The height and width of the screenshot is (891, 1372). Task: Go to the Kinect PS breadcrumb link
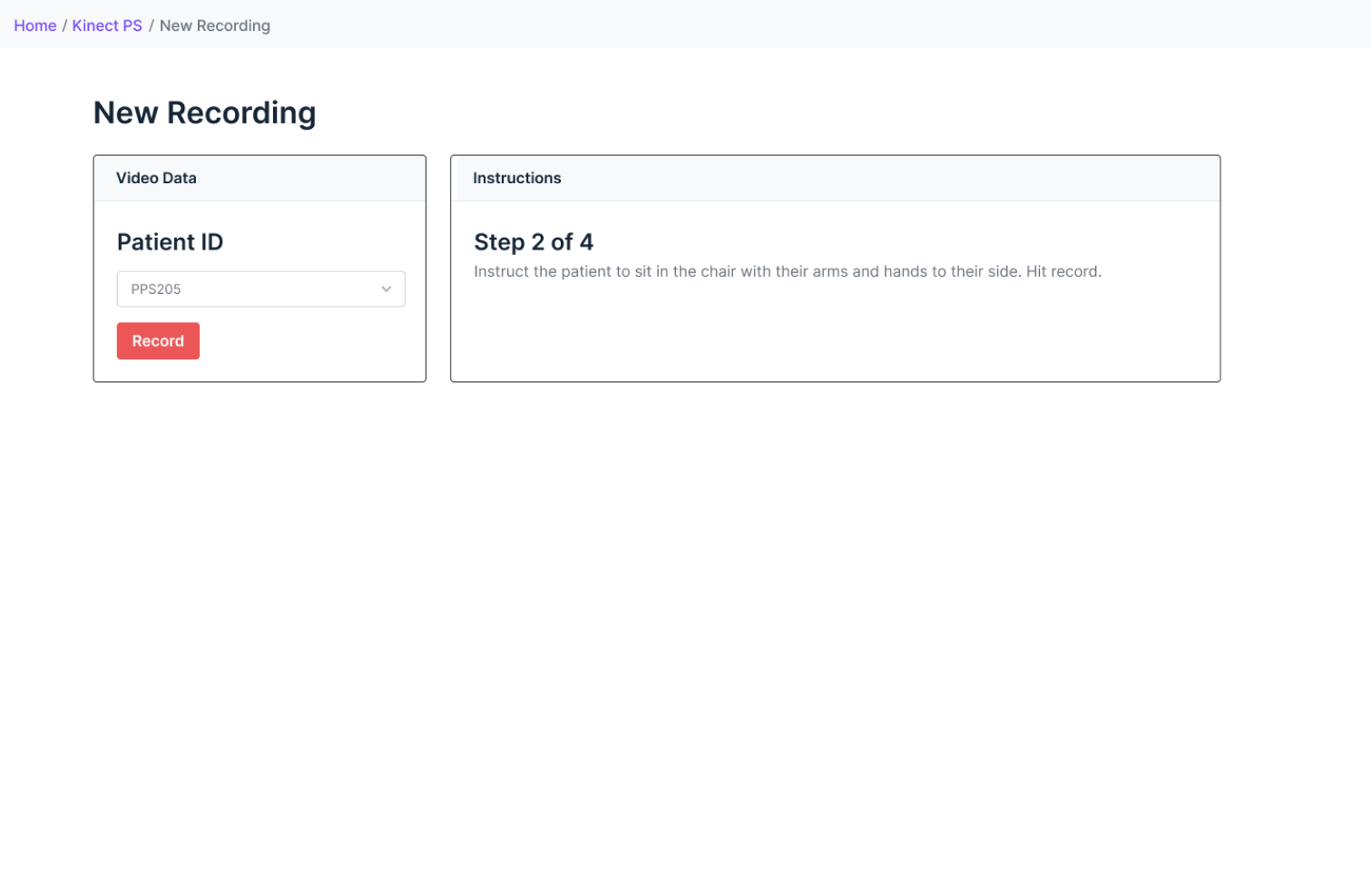click(107, 25)
